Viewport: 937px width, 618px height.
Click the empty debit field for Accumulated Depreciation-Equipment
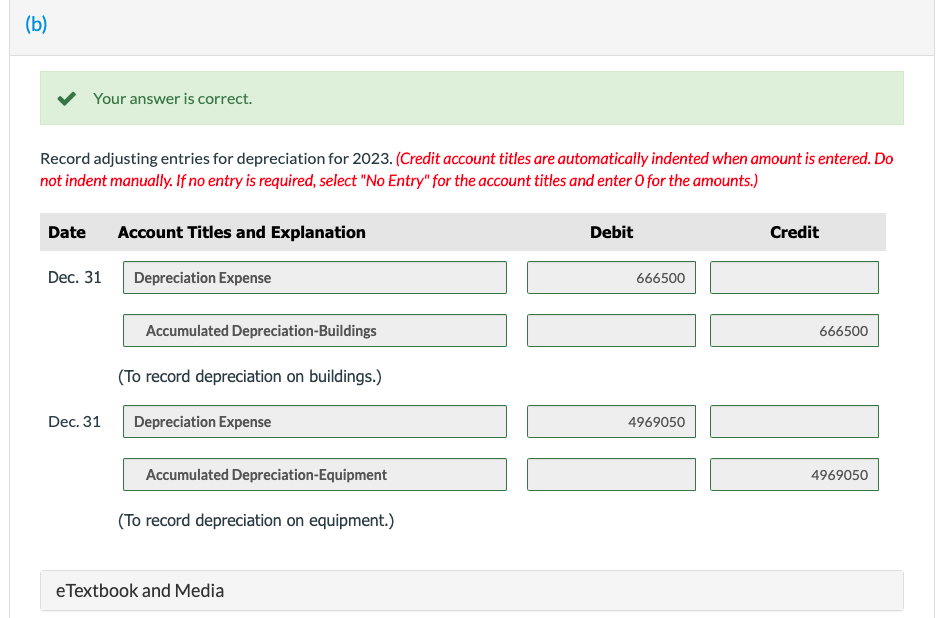[x=611, y=475]
